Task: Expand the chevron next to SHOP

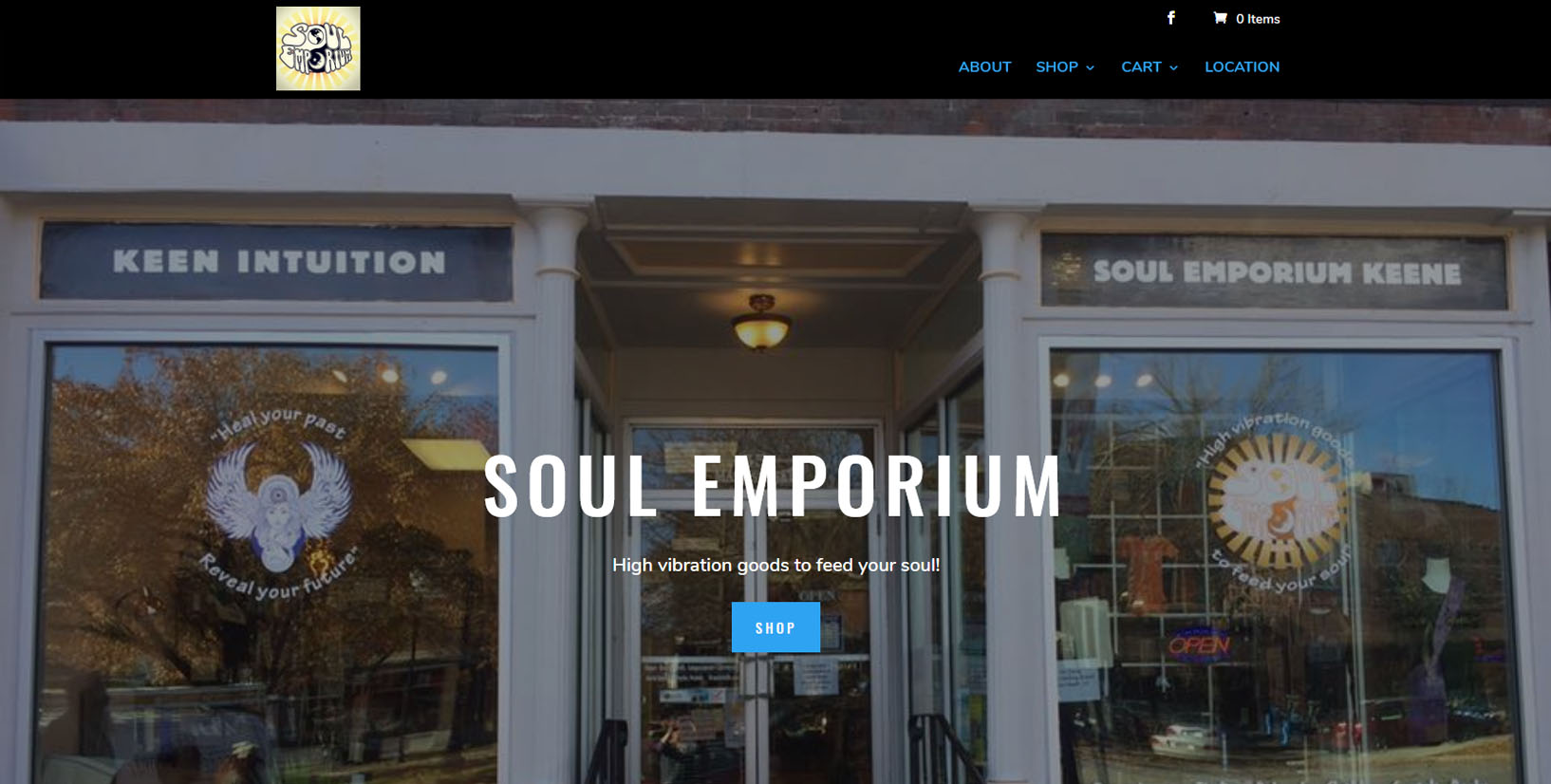Action: tap(1090, 68)
